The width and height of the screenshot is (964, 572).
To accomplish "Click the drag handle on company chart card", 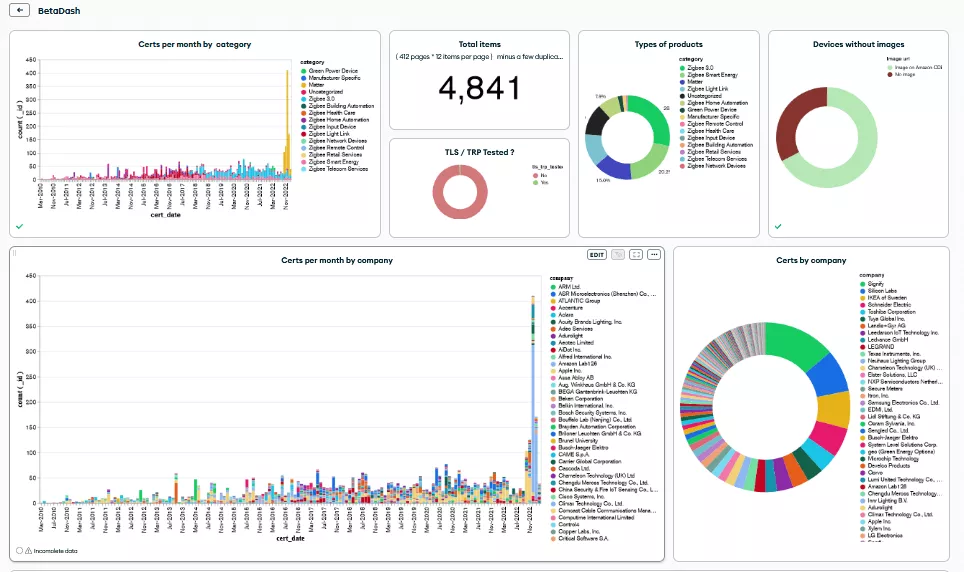I will pos(14,254).
